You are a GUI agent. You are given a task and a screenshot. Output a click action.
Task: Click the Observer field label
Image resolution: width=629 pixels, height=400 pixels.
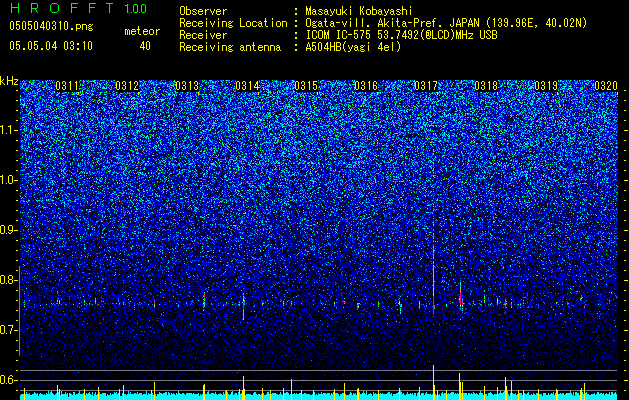coord(203,11)
